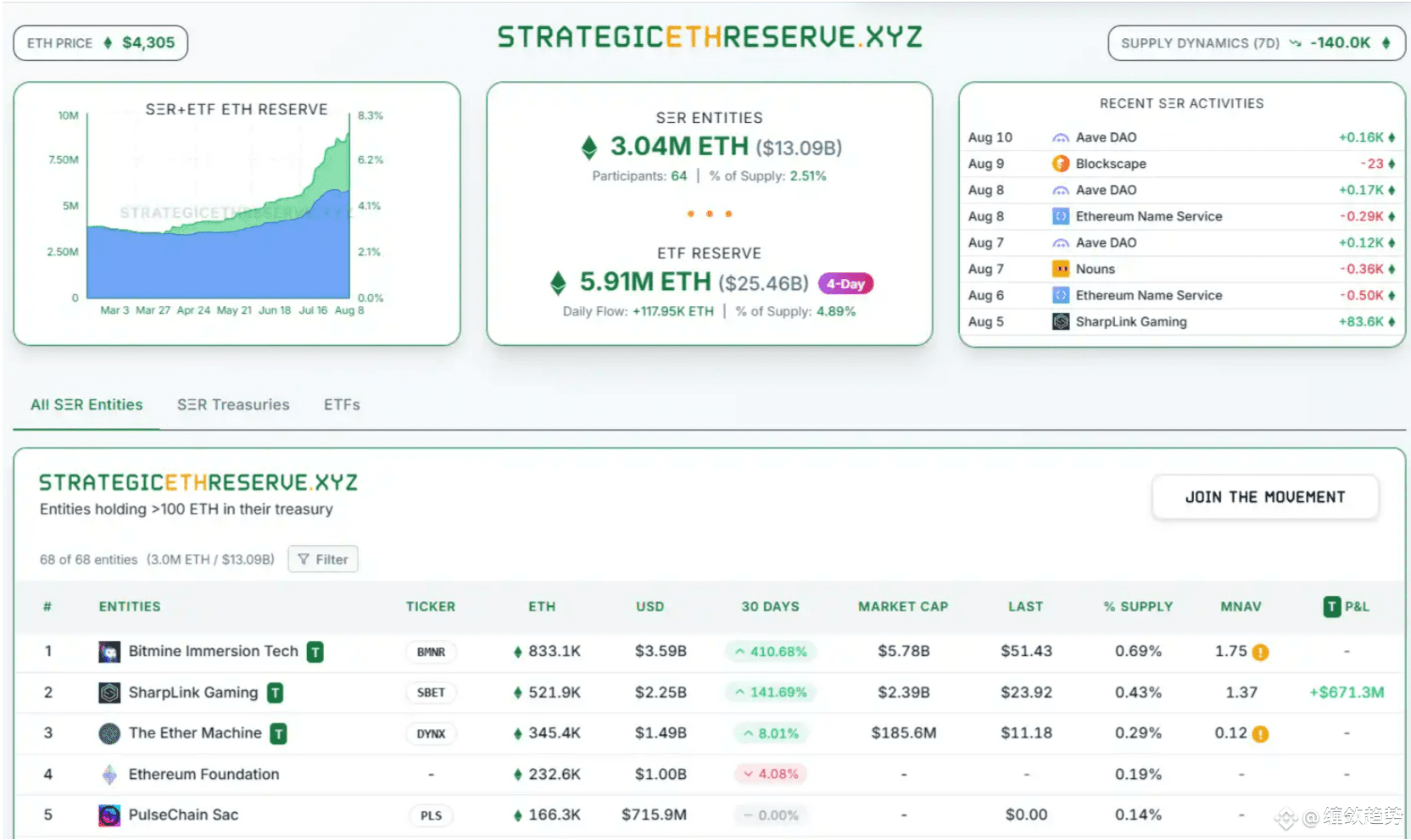Sort table by USD column header
This screenshot has width=1411, height=840.
(650, 607)
